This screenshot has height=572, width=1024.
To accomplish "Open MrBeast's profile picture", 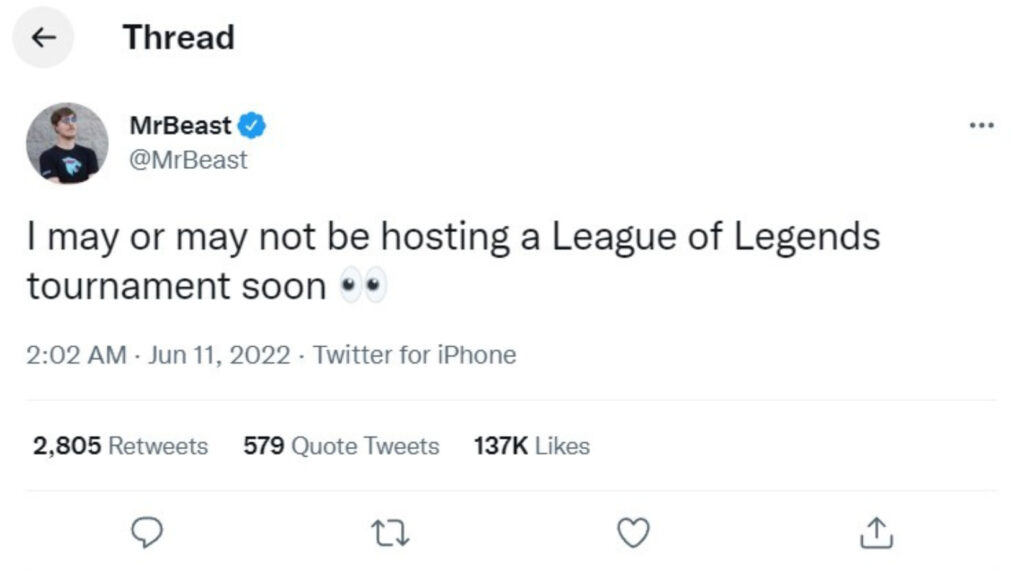I will click(x=67, y=143).
